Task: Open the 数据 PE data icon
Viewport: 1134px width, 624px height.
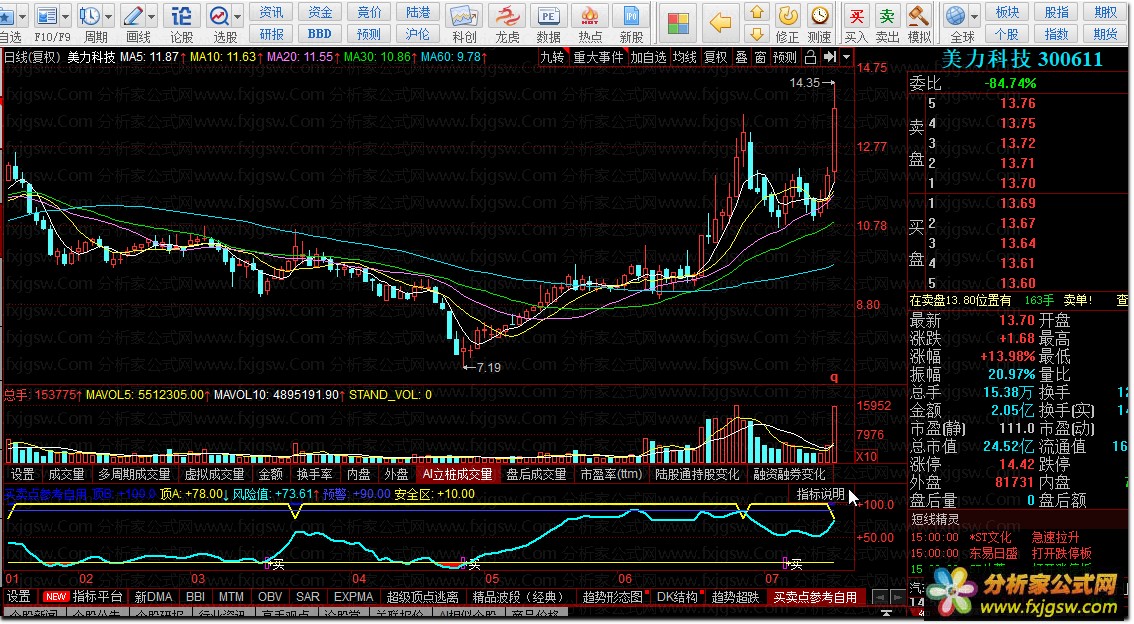Action: [548, 15]
